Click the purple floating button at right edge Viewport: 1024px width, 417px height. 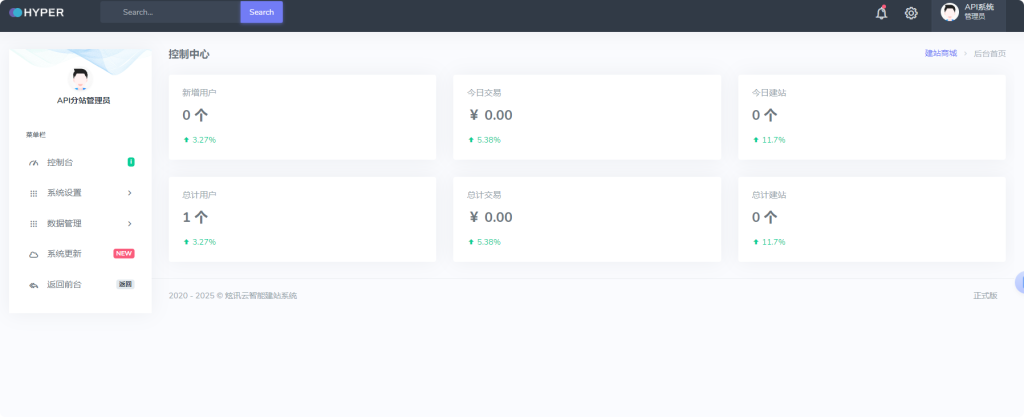point(1019,283)
